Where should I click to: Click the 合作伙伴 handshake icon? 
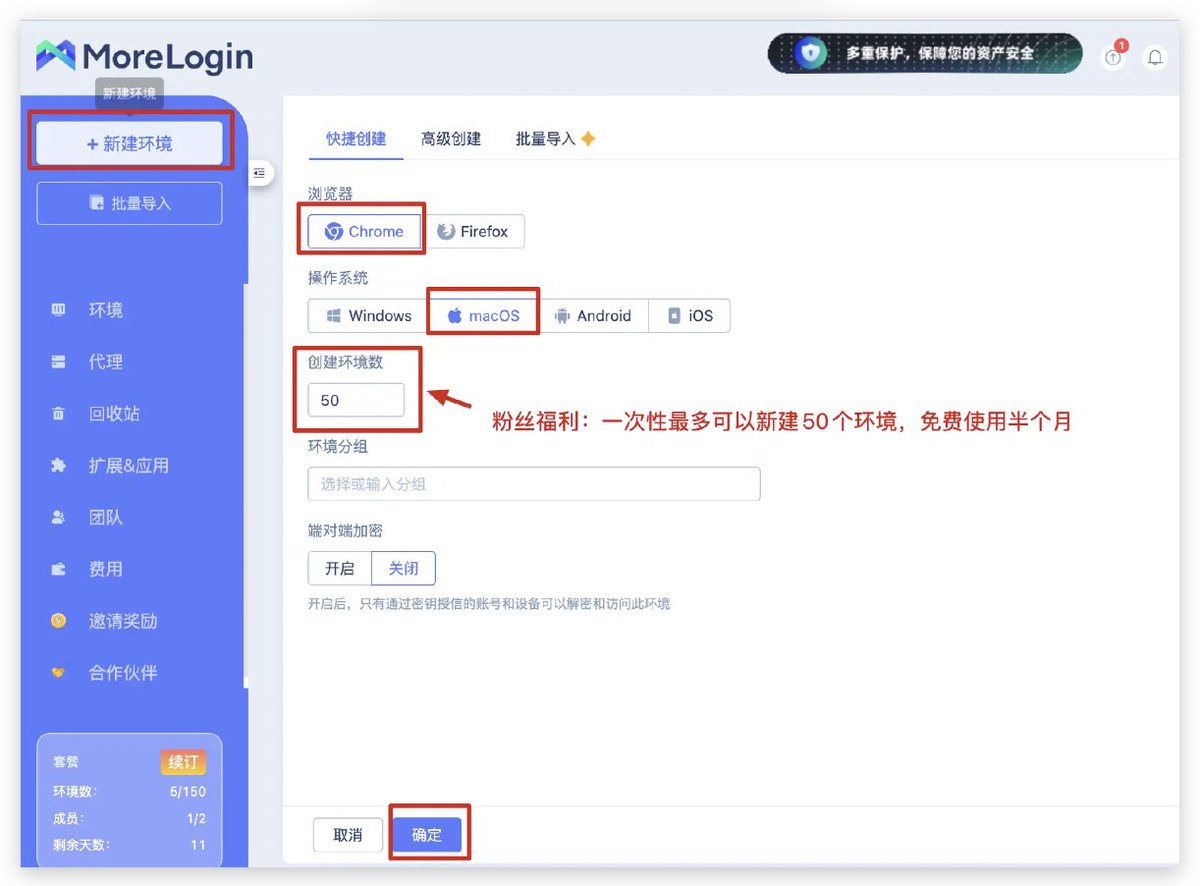(58, 673)
